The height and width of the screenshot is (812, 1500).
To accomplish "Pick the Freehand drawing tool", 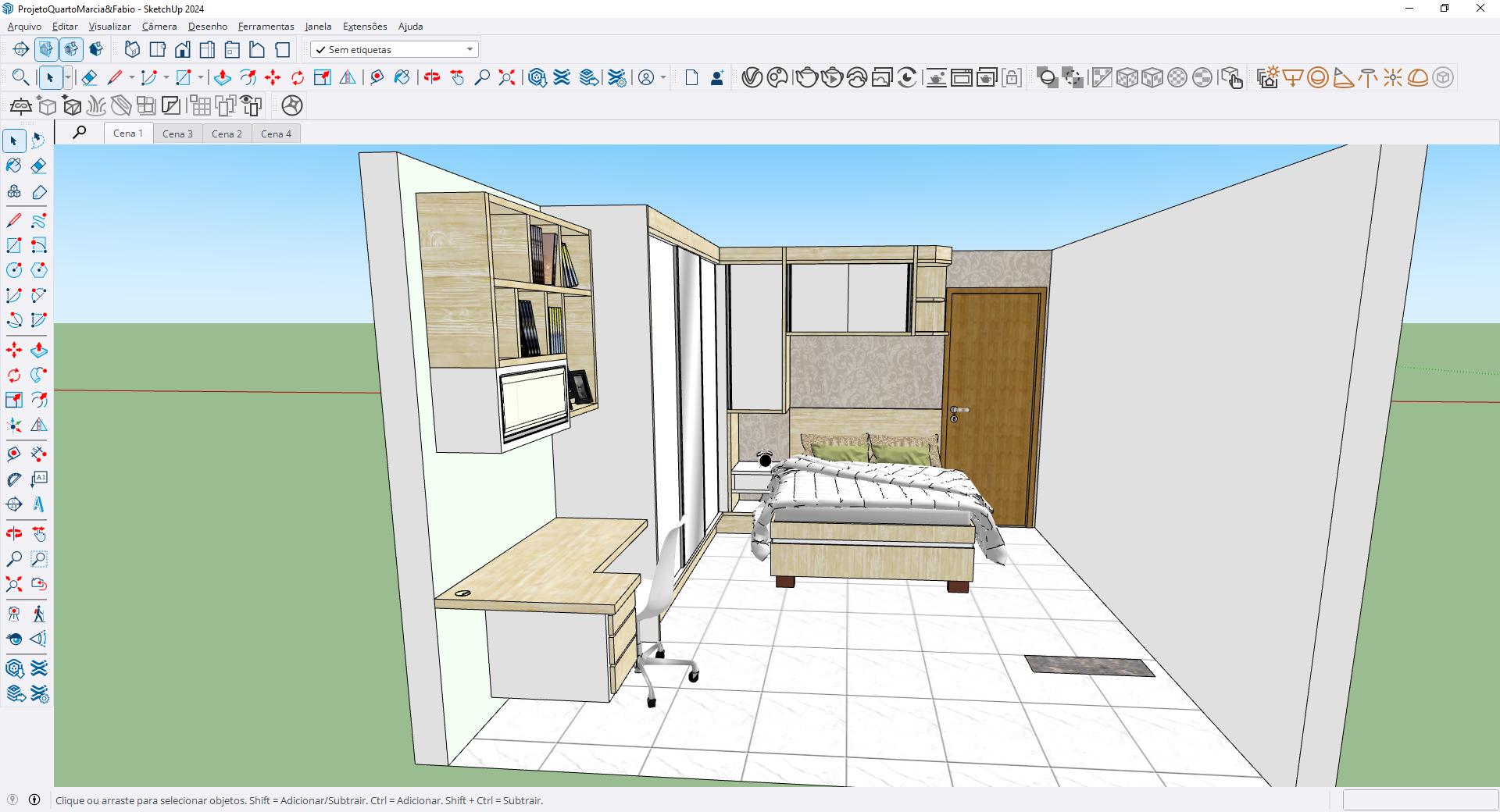I will coord(38,221).
